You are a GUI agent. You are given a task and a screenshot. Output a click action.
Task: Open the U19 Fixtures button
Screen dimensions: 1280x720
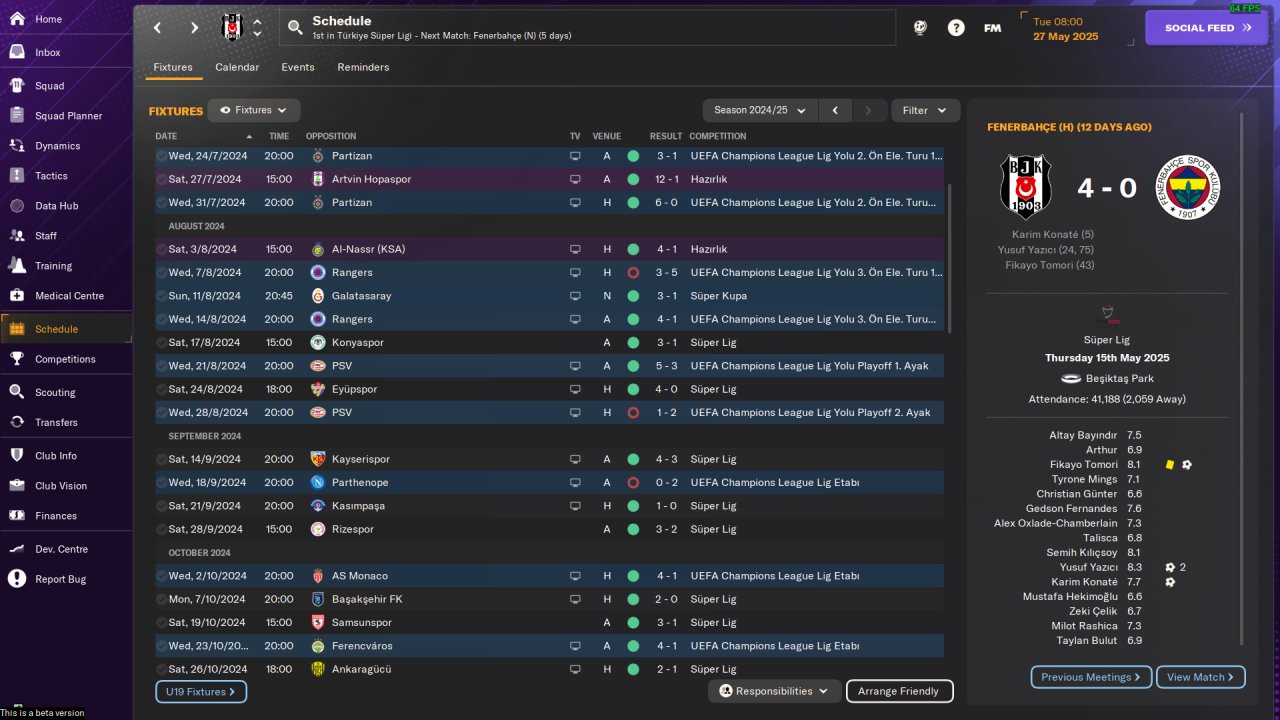[201, 691]
